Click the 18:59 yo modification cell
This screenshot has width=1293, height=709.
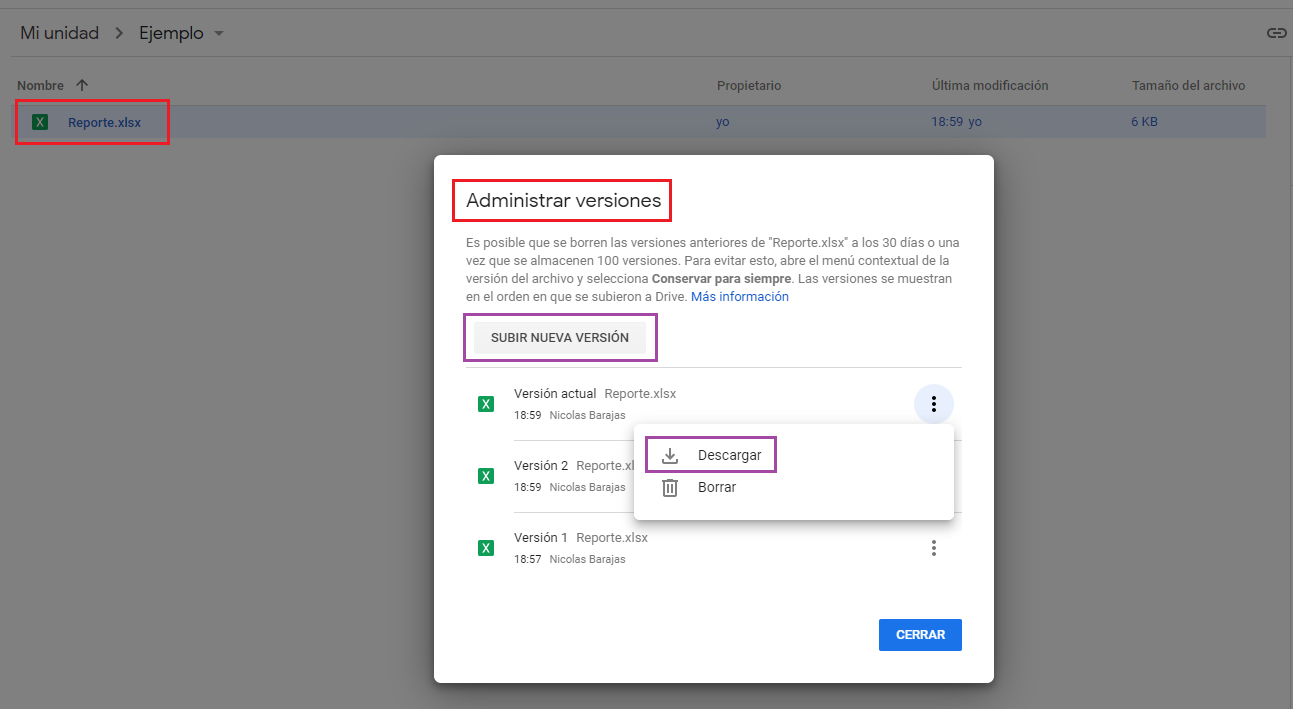(x=957, y=122)
